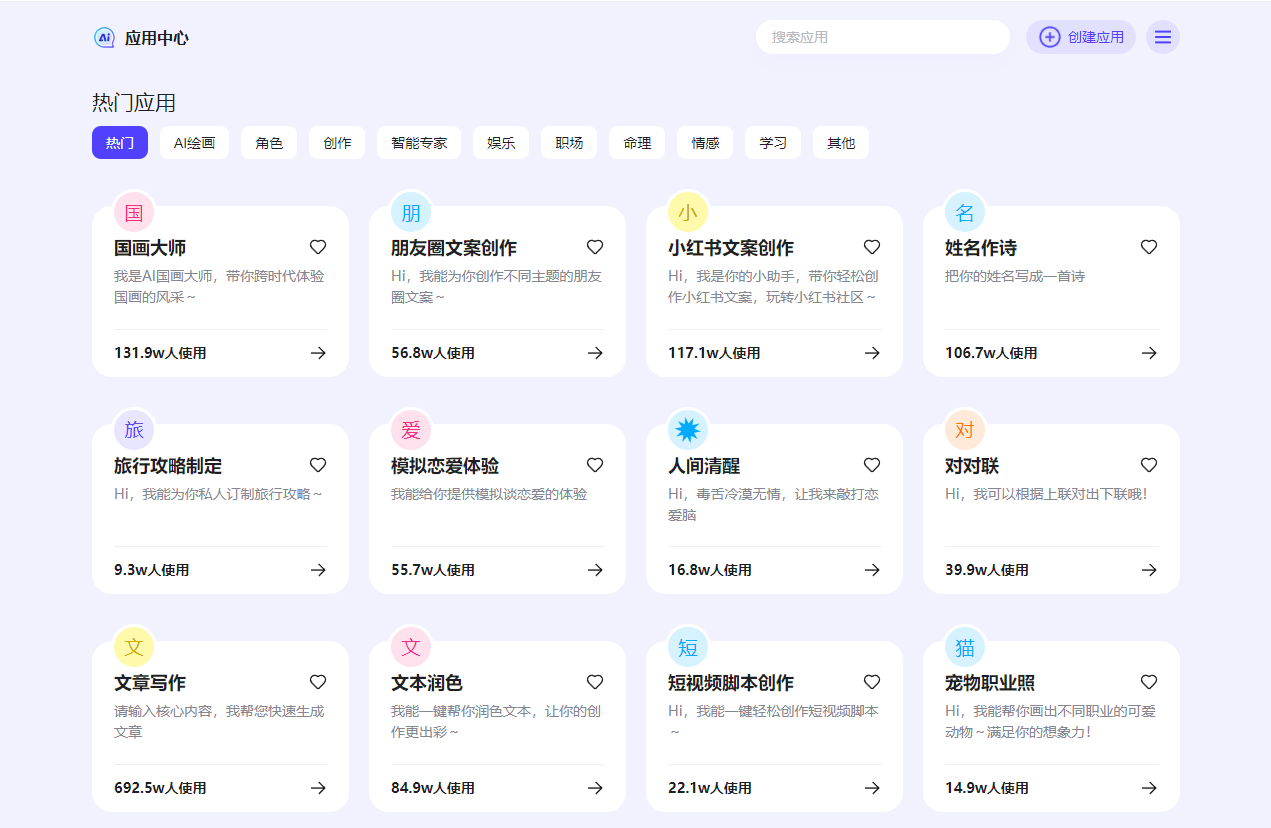Image resolution: width=1271 pixels, height=828 pixels.
Task: Click the sun avatar on 人间清醒 card
Action: 688,429
